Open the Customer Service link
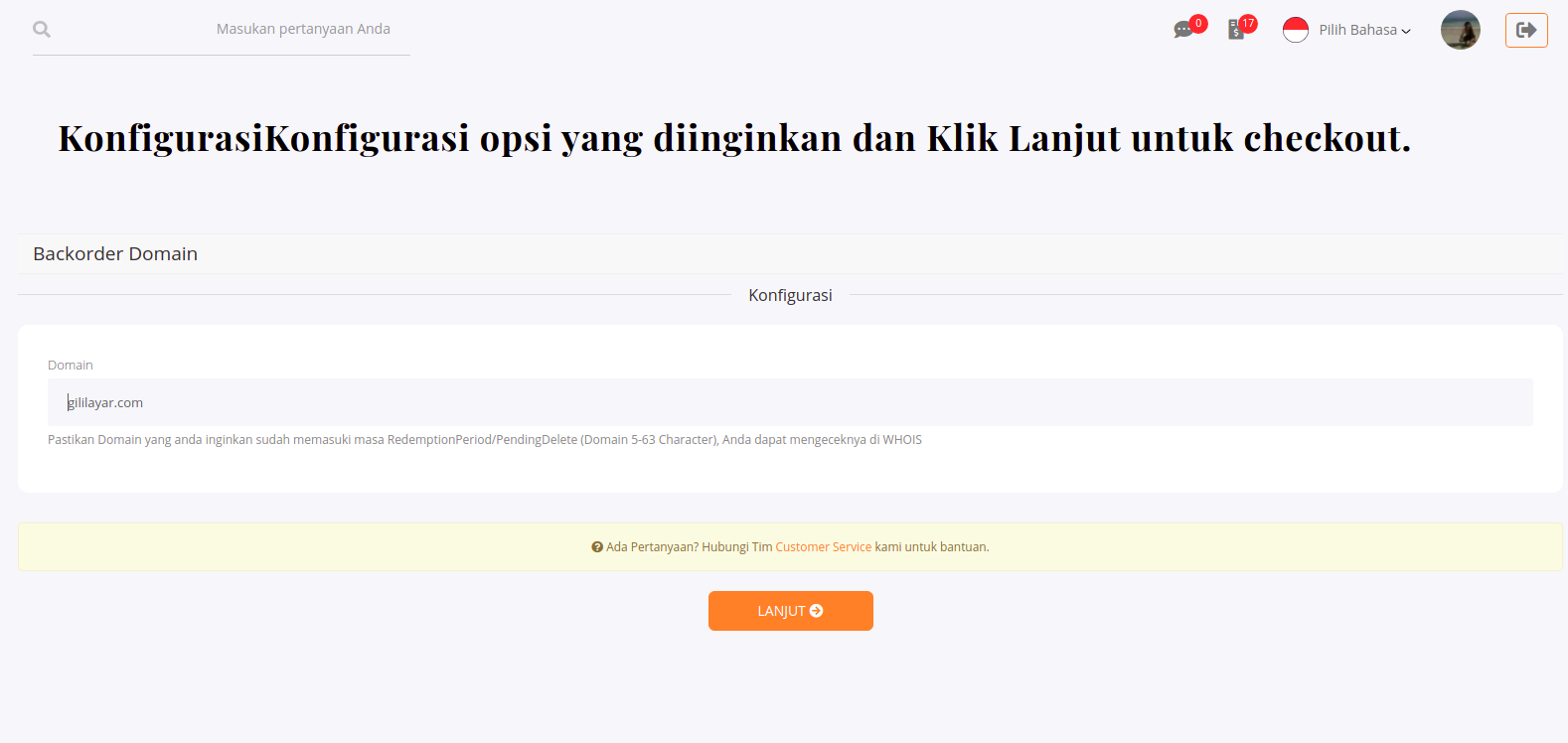1568x743 pixels. (x=823, y=547)
